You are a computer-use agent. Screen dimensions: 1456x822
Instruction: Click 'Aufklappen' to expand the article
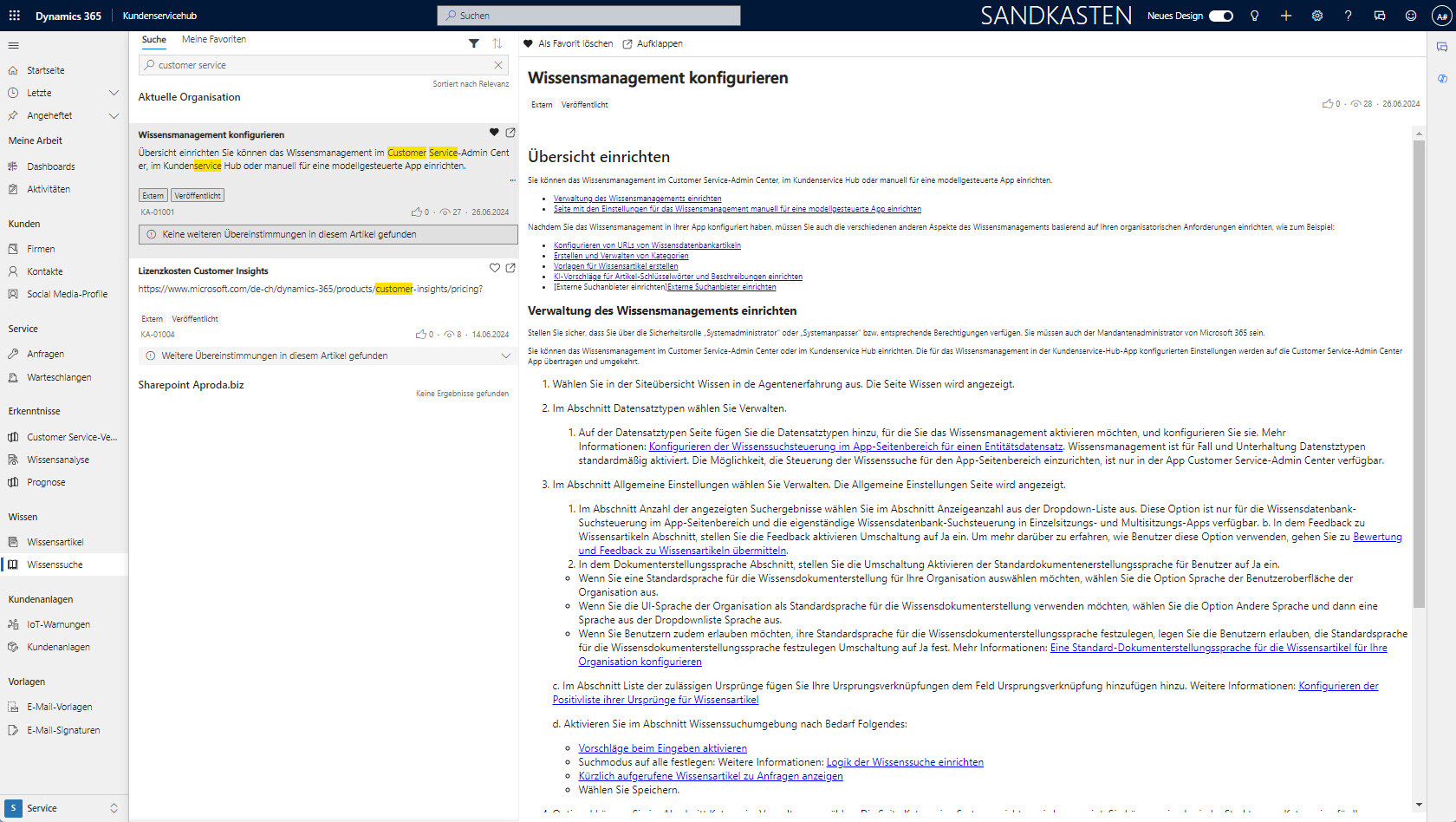657,43
